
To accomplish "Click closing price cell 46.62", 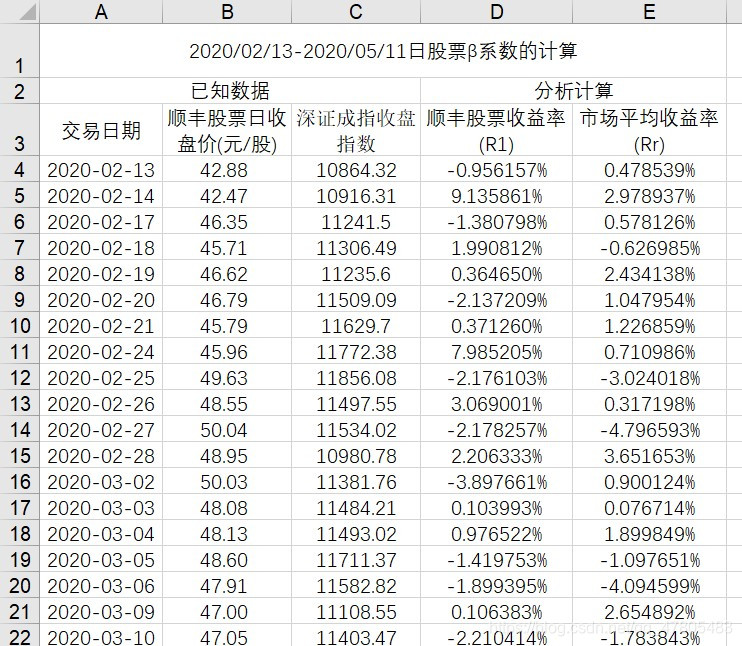I will [x=227, y=273].
